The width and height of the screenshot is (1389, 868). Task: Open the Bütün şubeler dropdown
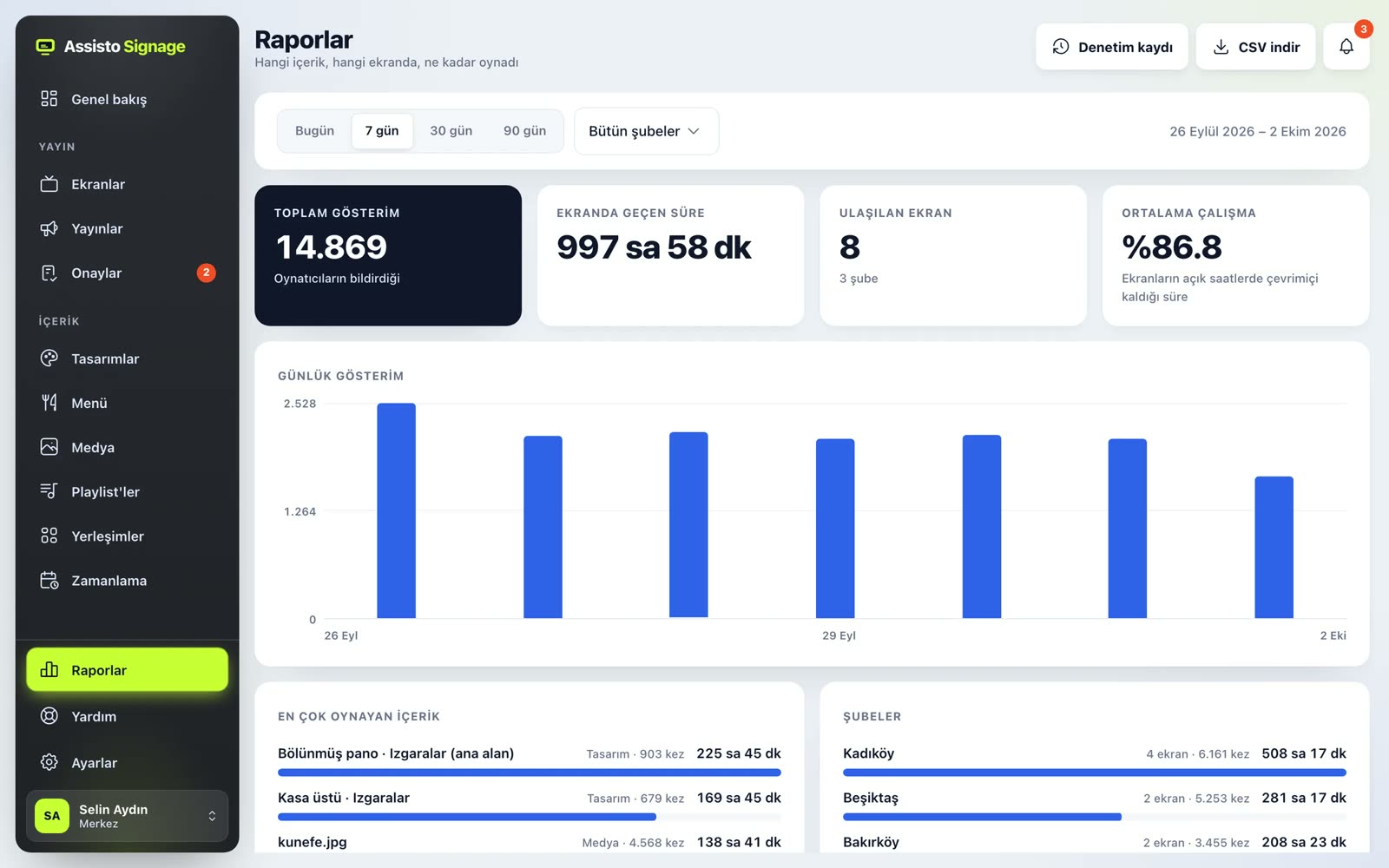(x=646, y=131)
